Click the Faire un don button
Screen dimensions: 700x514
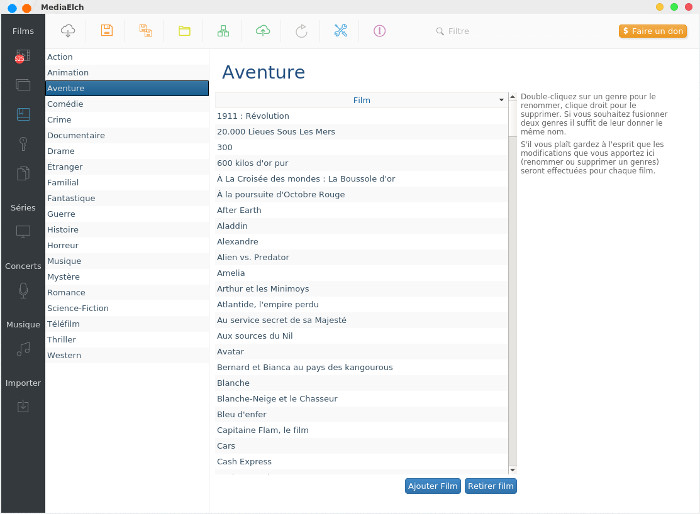(652, 31)
